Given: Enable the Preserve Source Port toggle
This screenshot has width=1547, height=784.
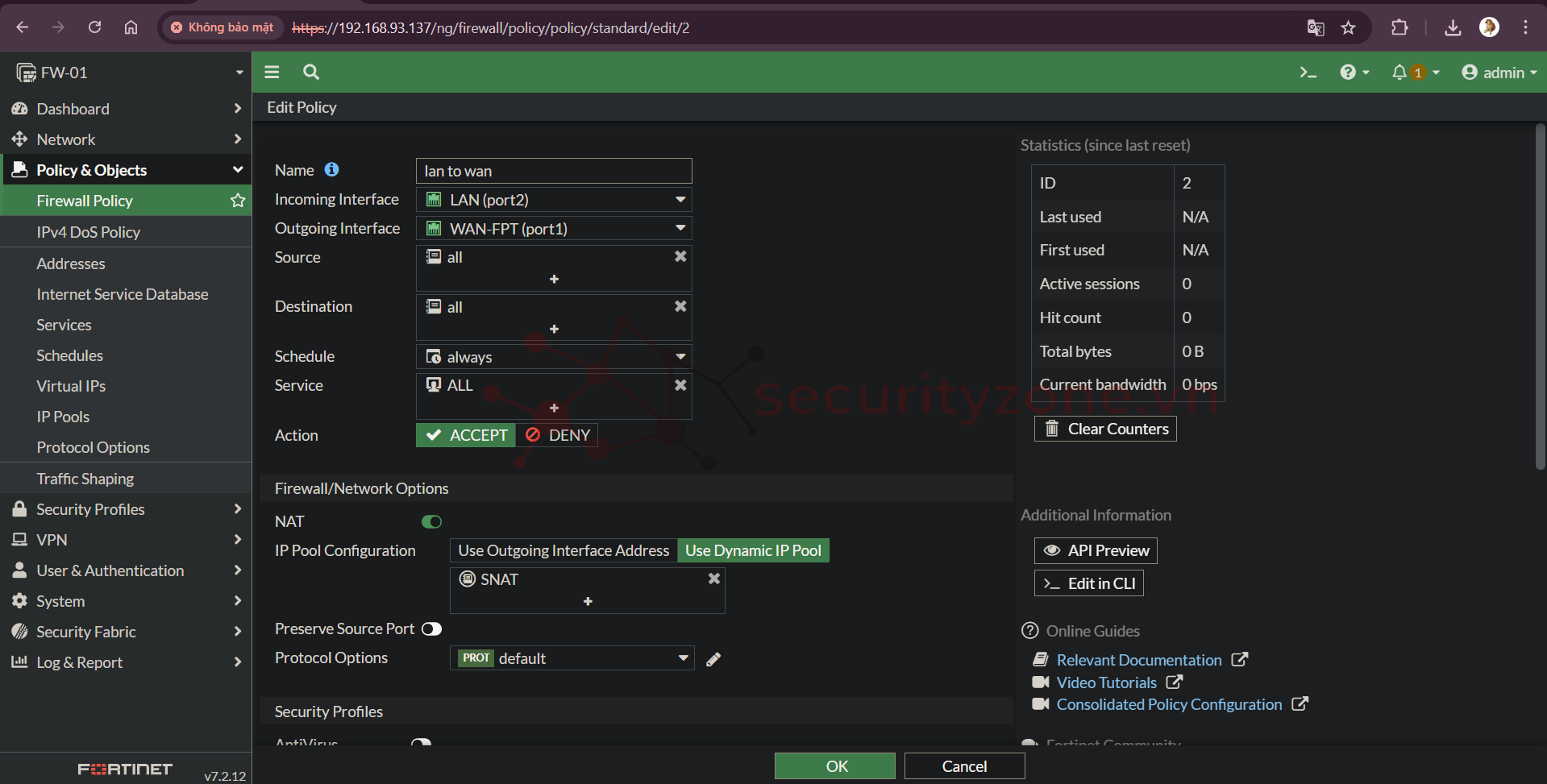Looking at the screenshot, I should [431, 629].
